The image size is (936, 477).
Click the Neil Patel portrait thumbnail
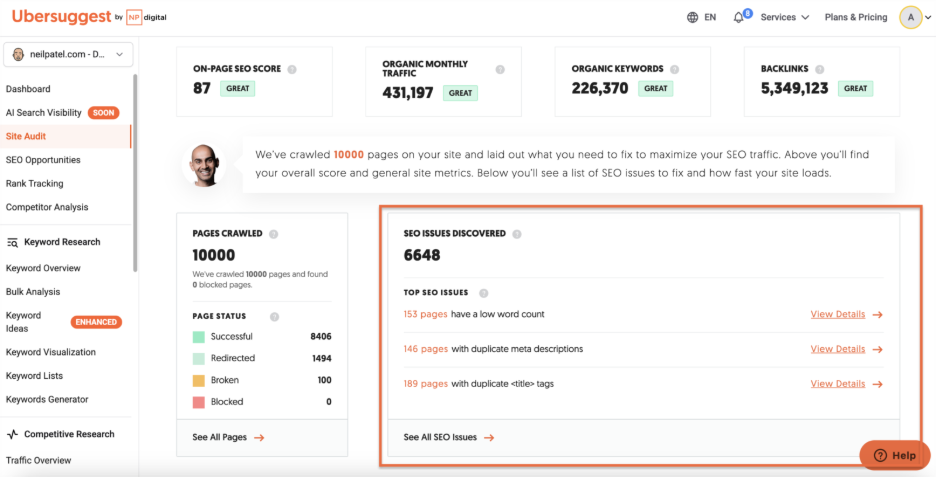(x=204, y=164)
